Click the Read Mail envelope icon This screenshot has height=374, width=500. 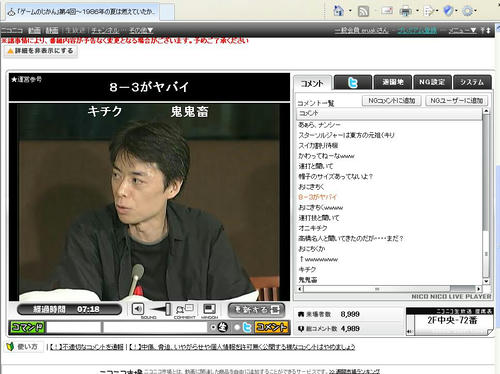387,11
